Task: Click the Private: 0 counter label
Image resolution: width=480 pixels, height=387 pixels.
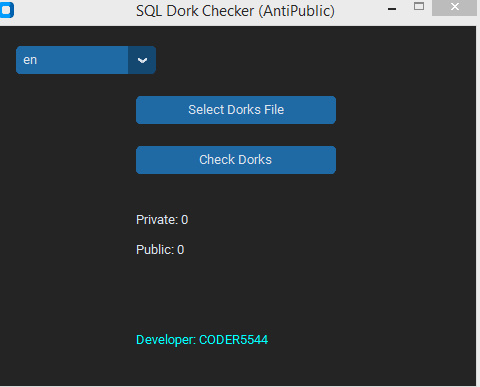Action: coord(162,220)
